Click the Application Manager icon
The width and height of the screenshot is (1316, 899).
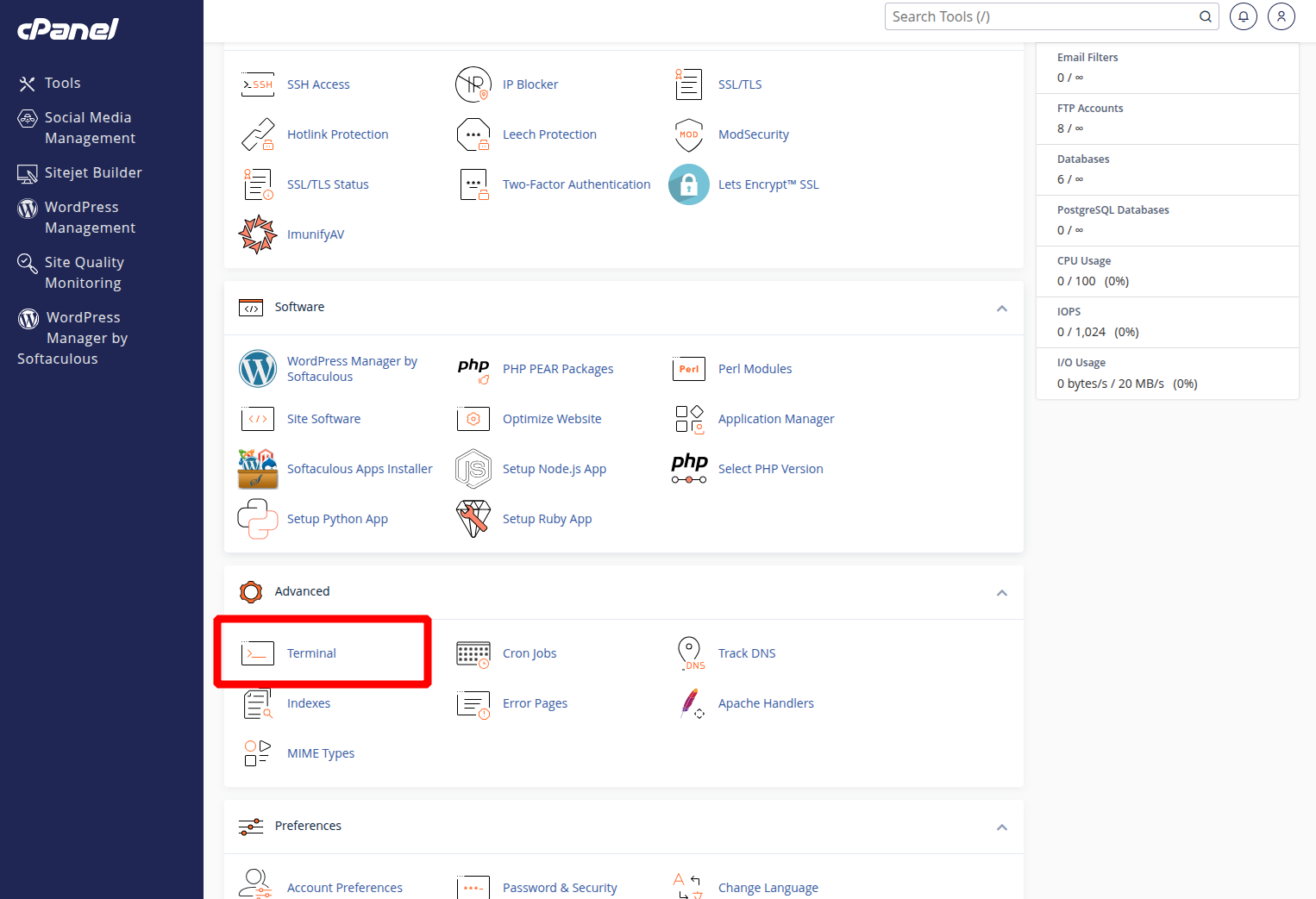coord(689,419)
